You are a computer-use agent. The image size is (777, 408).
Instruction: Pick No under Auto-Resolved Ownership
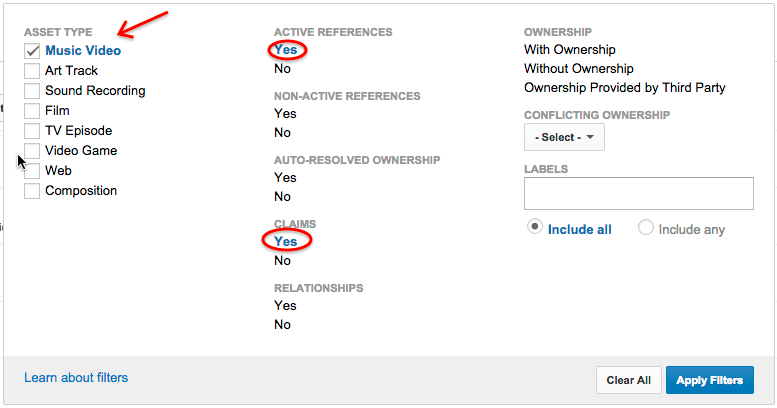pyautogui.click(x=283, y=197)
